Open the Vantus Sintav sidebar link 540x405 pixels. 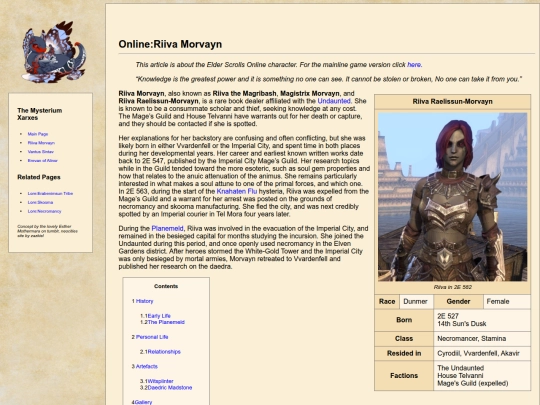coord(41,152)
